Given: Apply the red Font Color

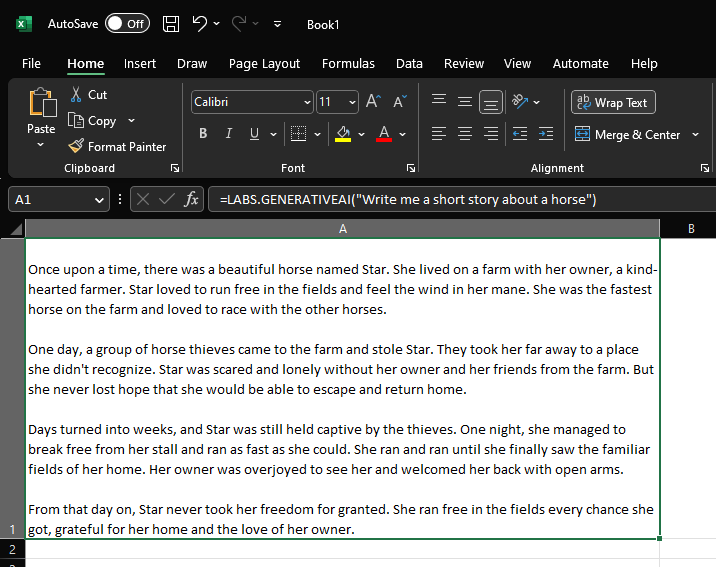Looking at the screenshot, I should [384, 134].
